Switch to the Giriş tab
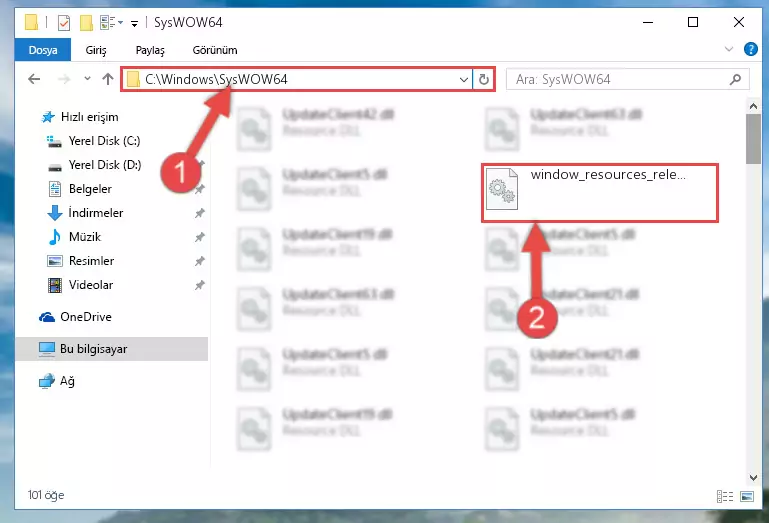 coord(96,50)
